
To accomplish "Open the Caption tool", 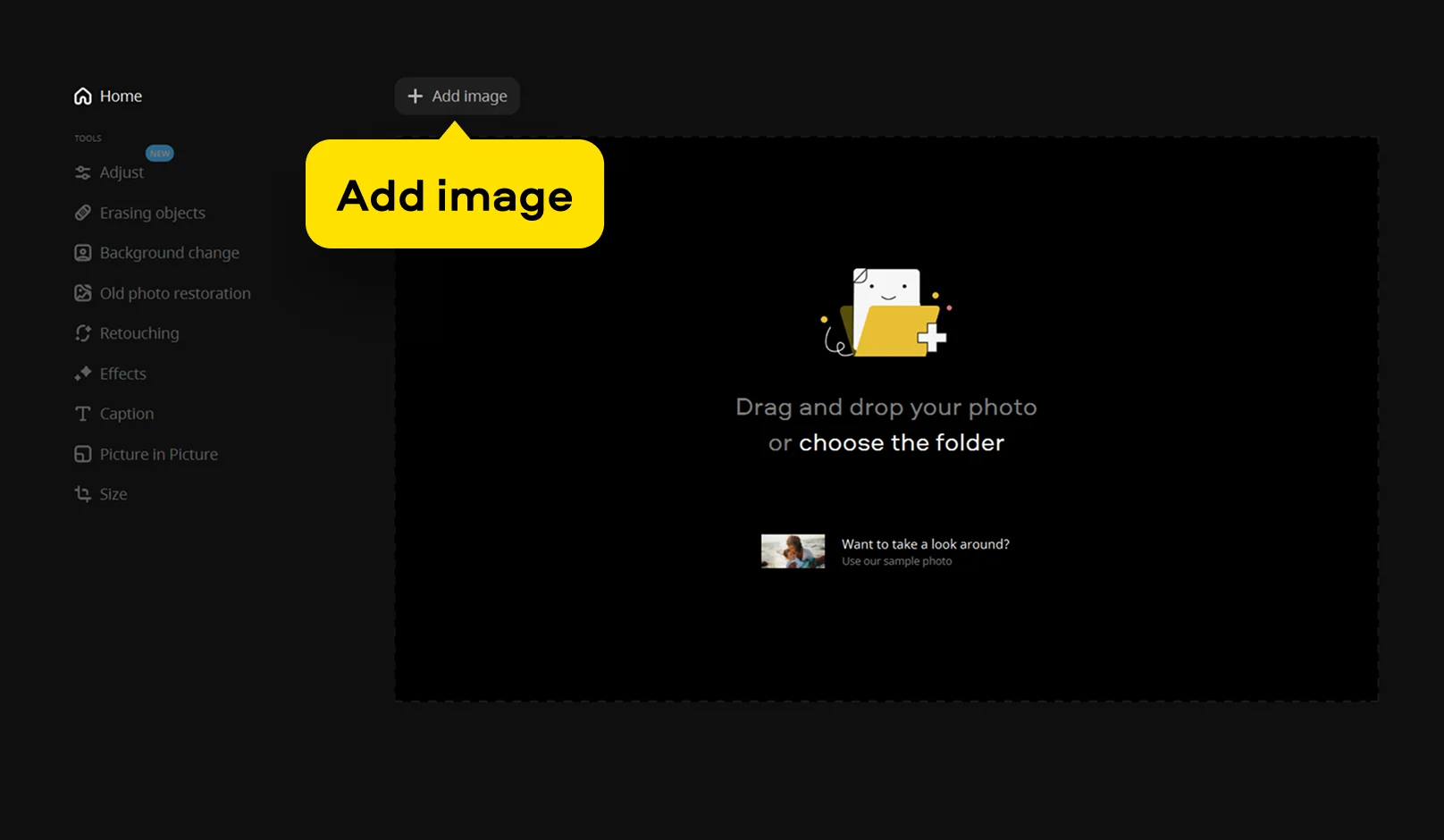I will pyautogui.click(x=114, y=414).
